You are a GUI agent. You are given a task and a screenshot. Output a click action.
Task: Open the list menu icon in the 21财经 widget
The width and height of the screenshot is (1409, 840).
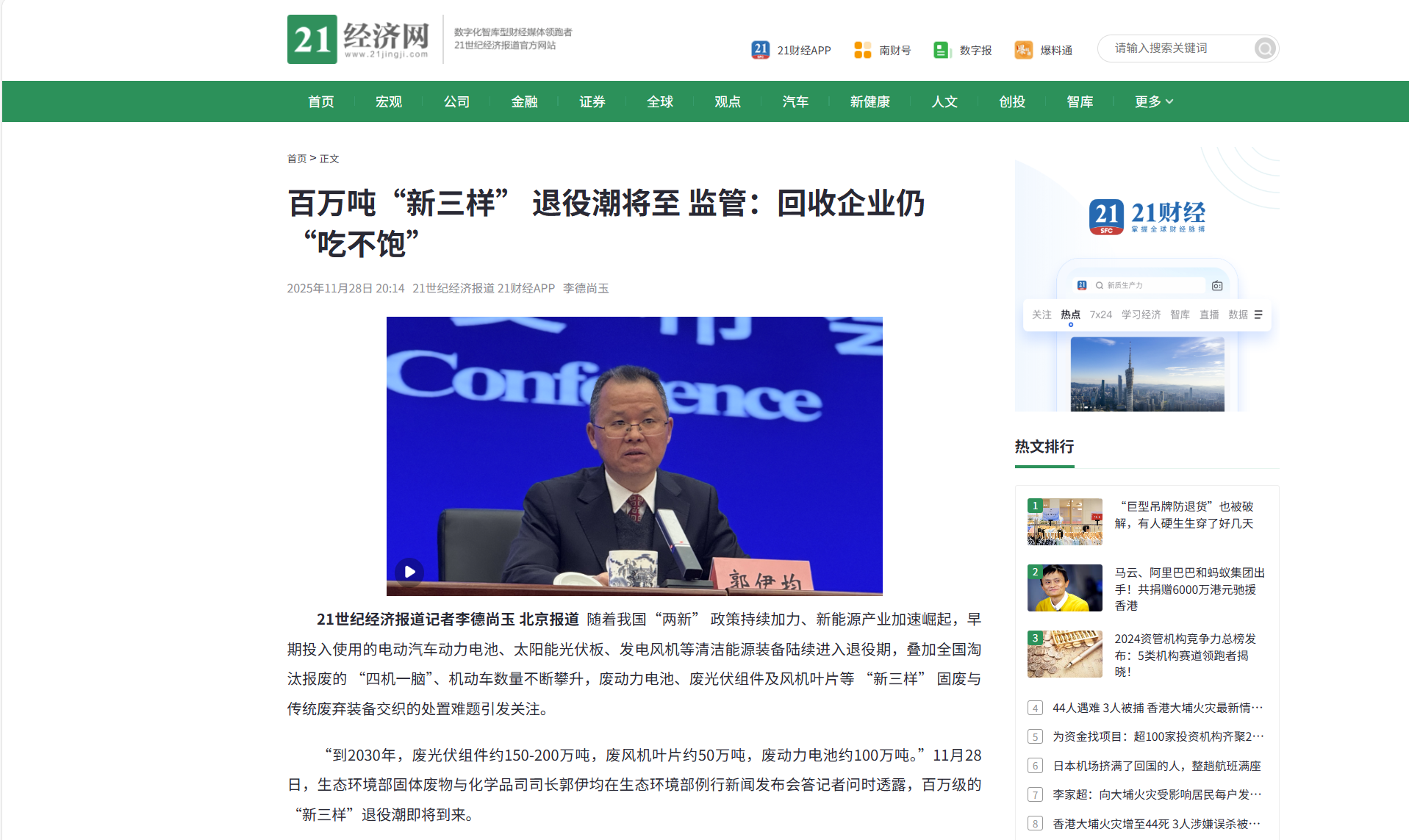1257,314
